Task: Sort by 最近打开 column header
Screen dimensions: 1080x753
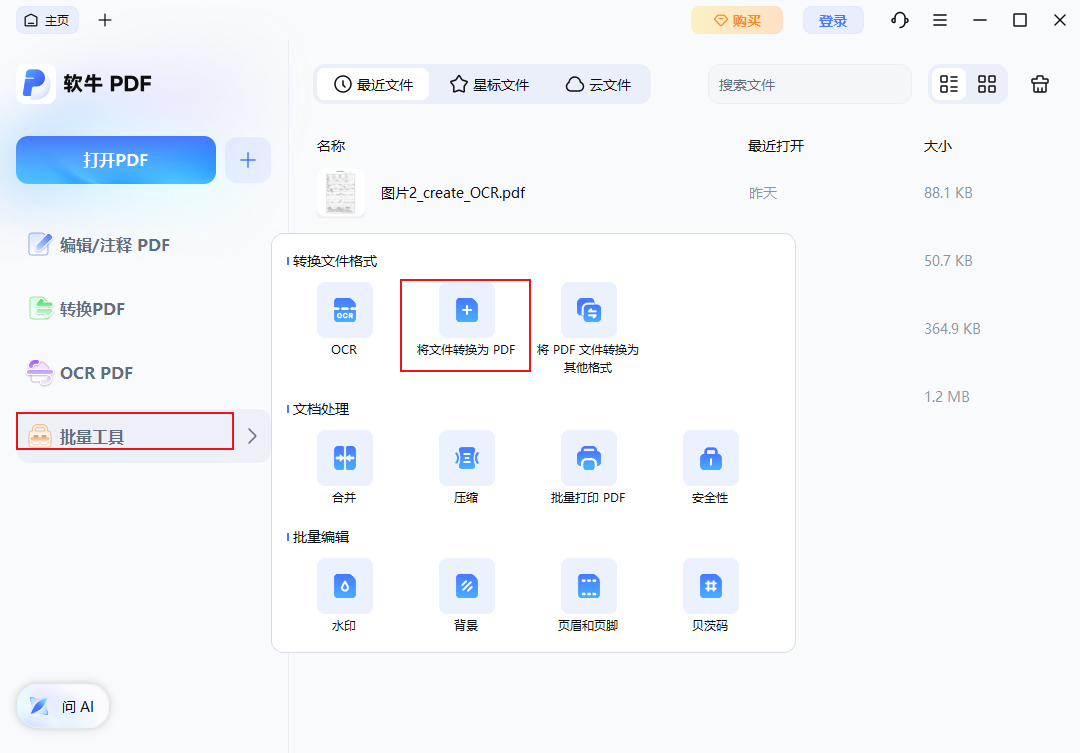Action: pos(776,146)
